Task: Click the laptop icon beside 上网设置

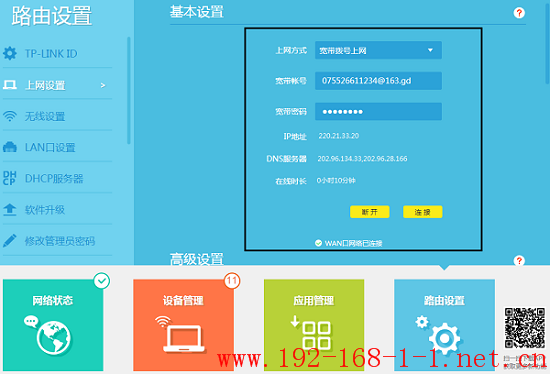Action: pyautogui.click(x=9, y=85)
